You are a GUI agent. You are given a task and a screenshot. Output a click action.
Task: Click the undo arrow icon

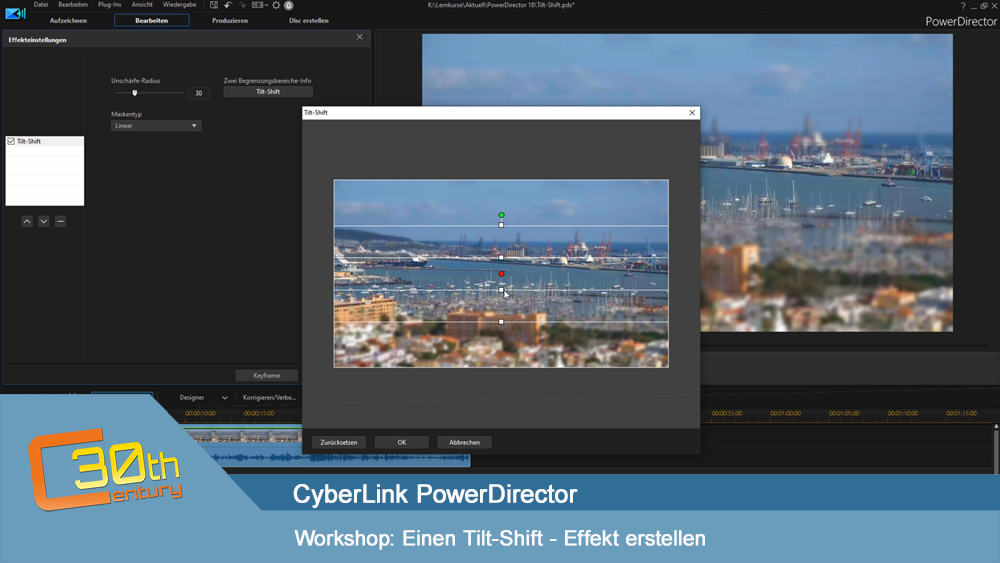[x=228, y=5]
